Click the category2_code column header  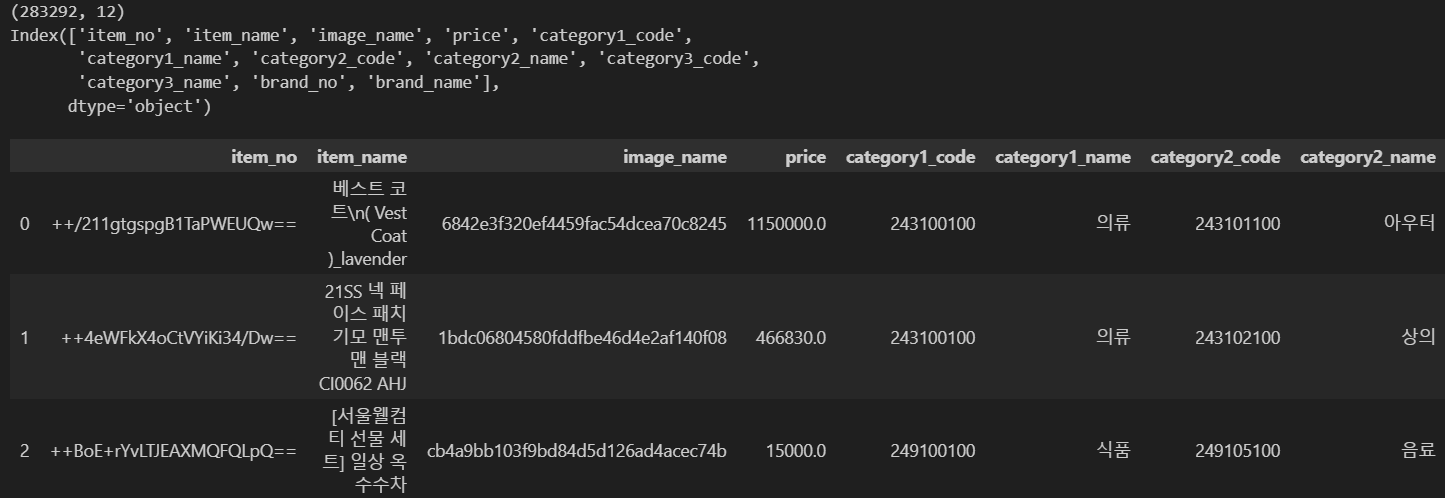tap(1216, 157)
